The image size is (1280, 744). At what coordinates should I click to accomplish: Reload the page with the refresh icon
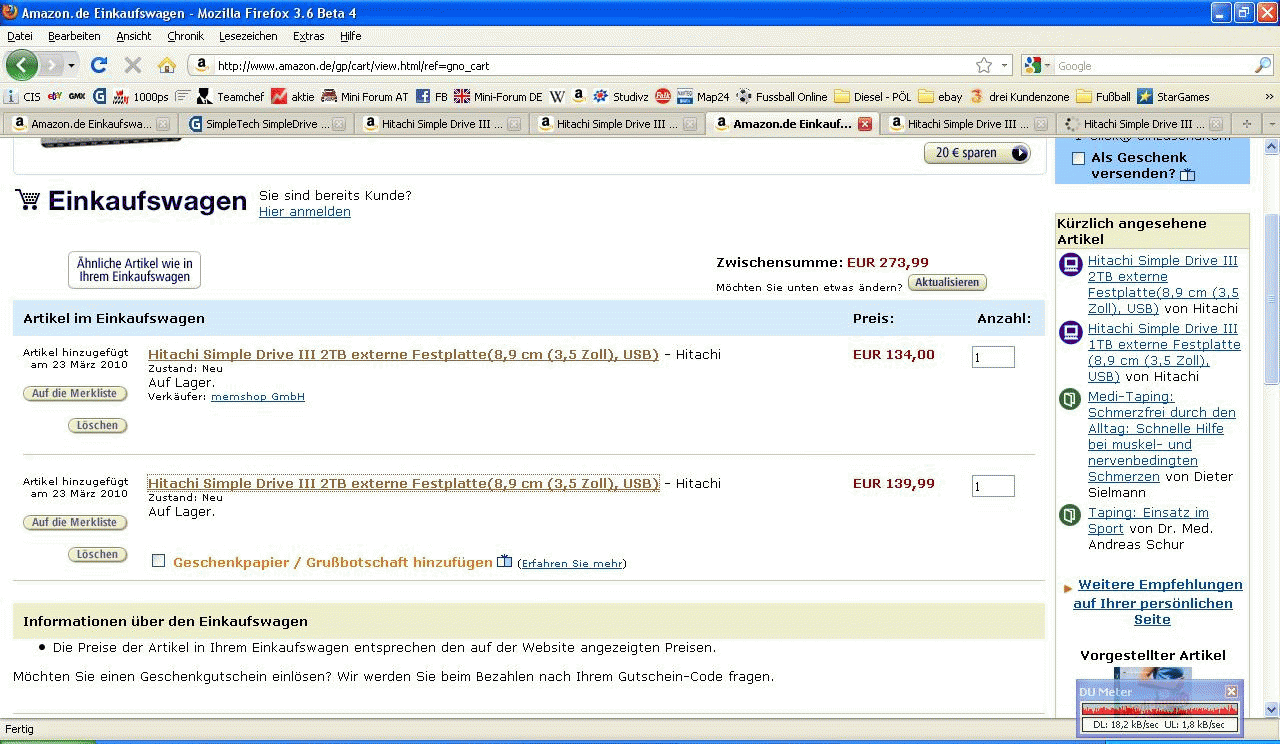click(98, 65)
